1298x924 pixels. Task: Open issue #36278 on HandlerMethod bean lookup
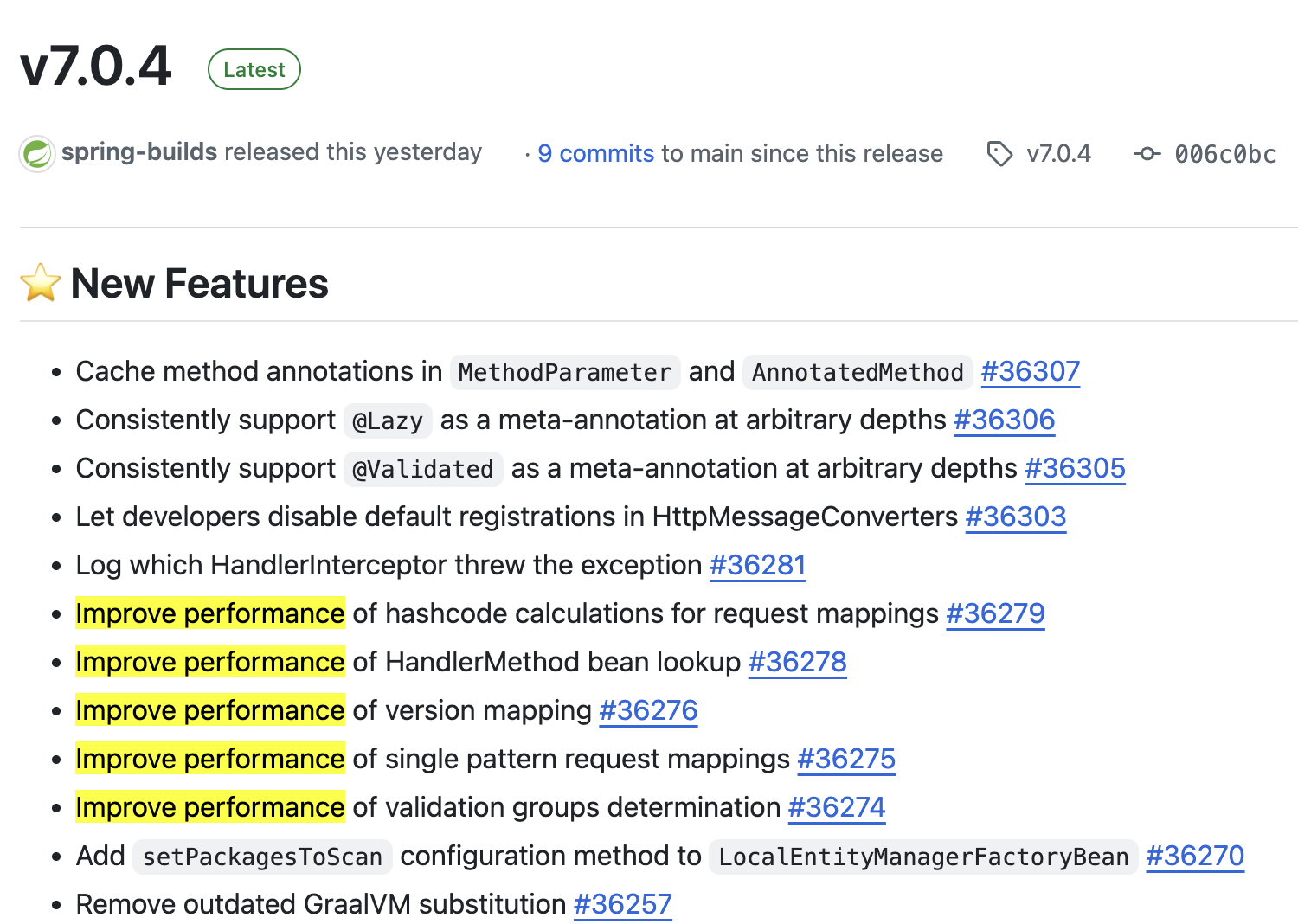(797, 662)
